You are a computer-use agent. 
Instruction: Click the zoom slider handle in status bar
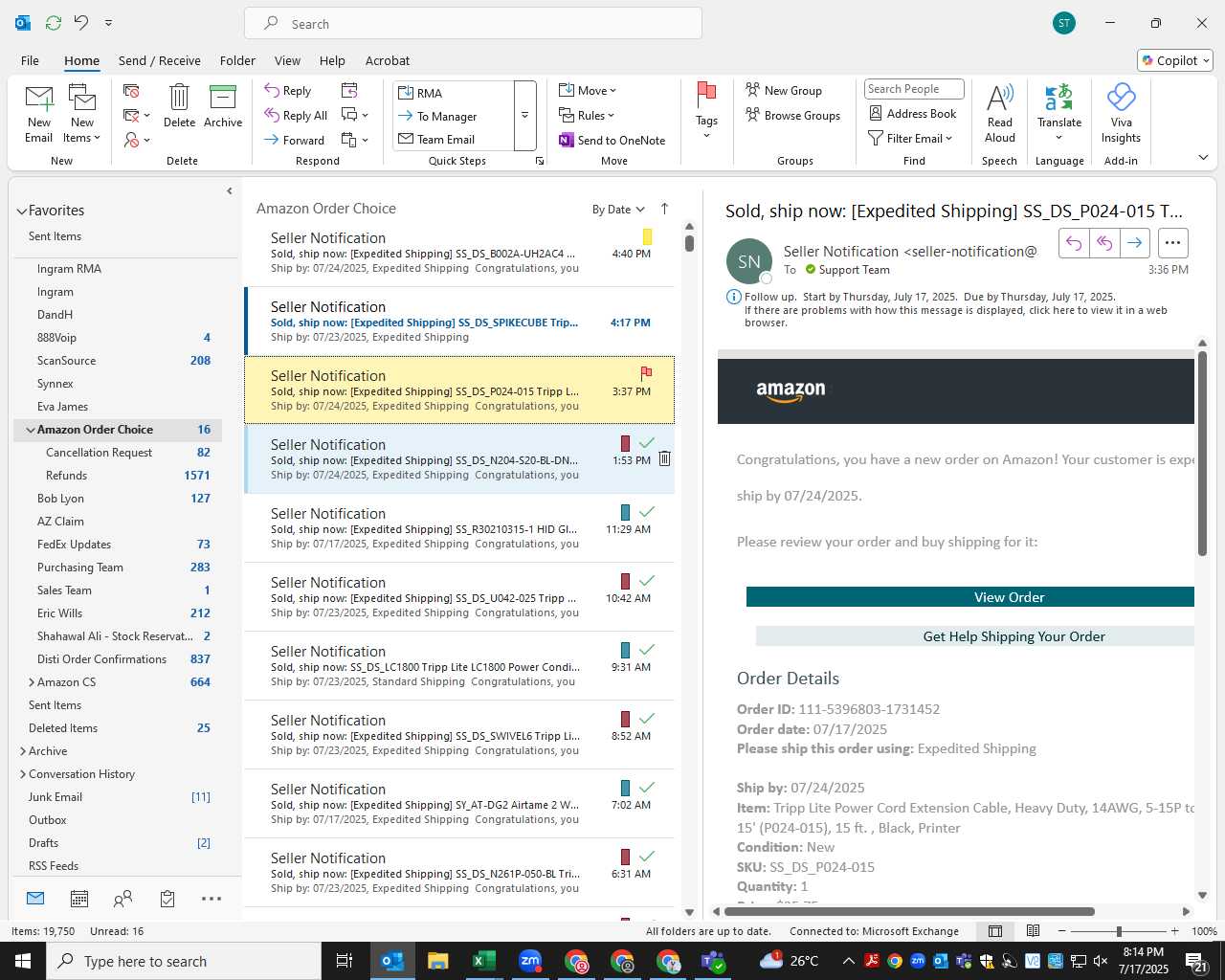(x=1119, y=931)
